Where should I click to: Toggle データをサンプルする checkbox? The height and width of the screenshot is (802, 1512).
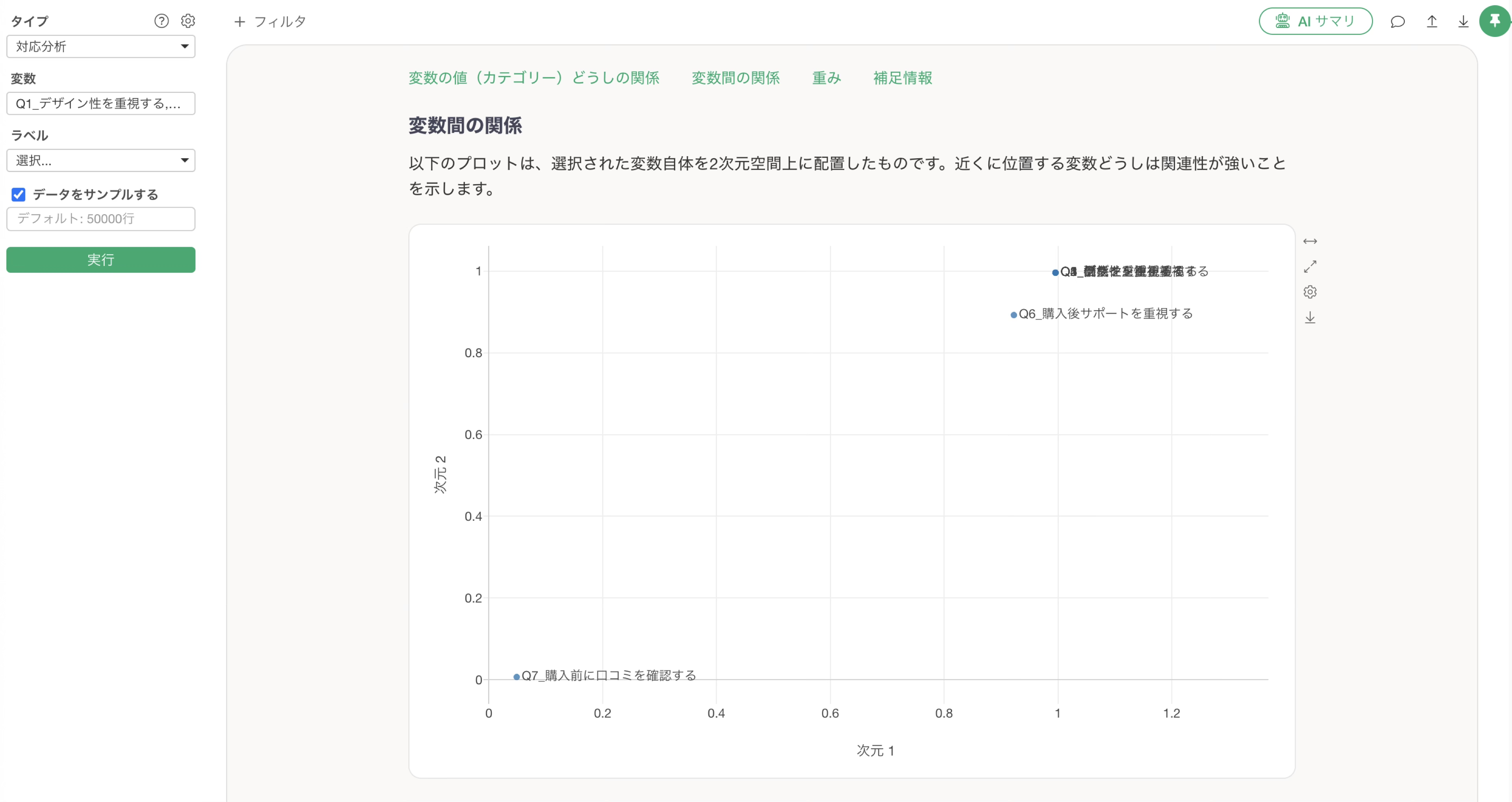(19, 194)
